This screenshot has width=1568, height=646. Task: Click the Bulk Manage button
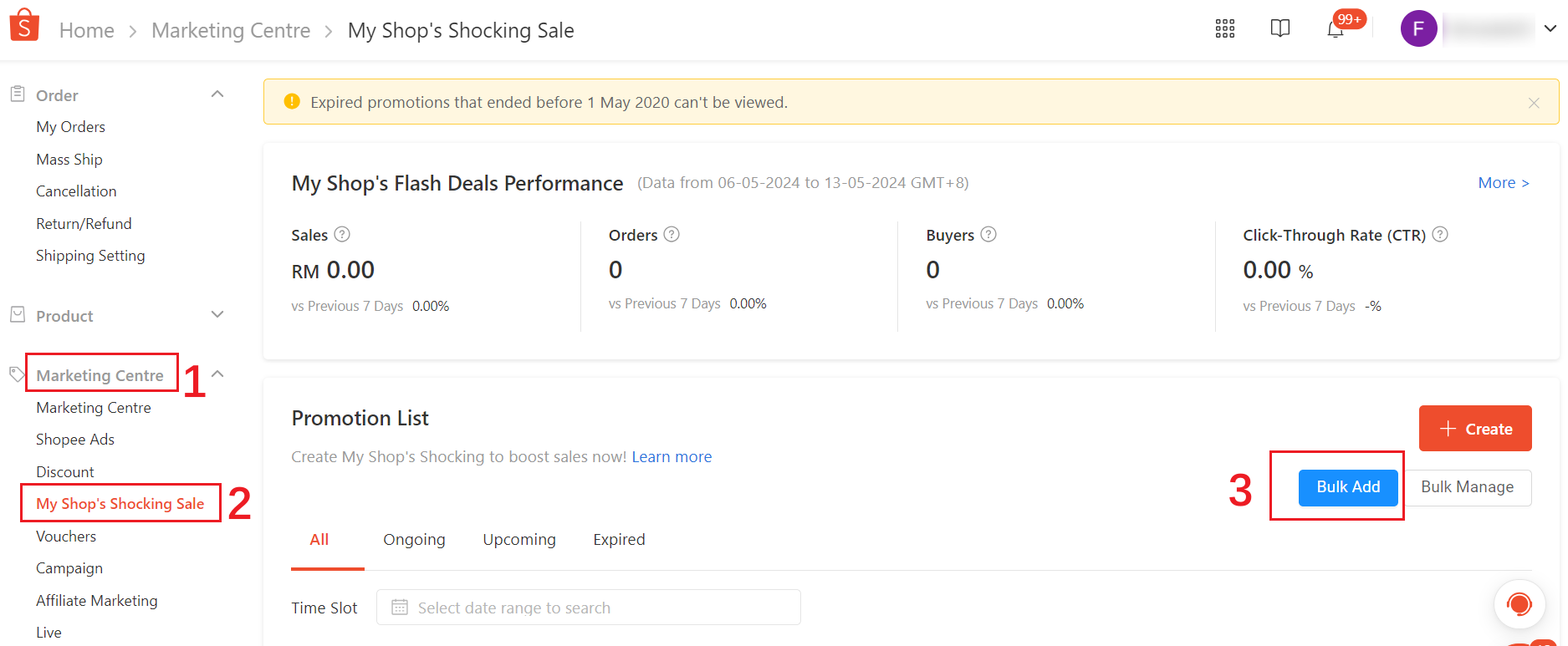pos(1467,487)
